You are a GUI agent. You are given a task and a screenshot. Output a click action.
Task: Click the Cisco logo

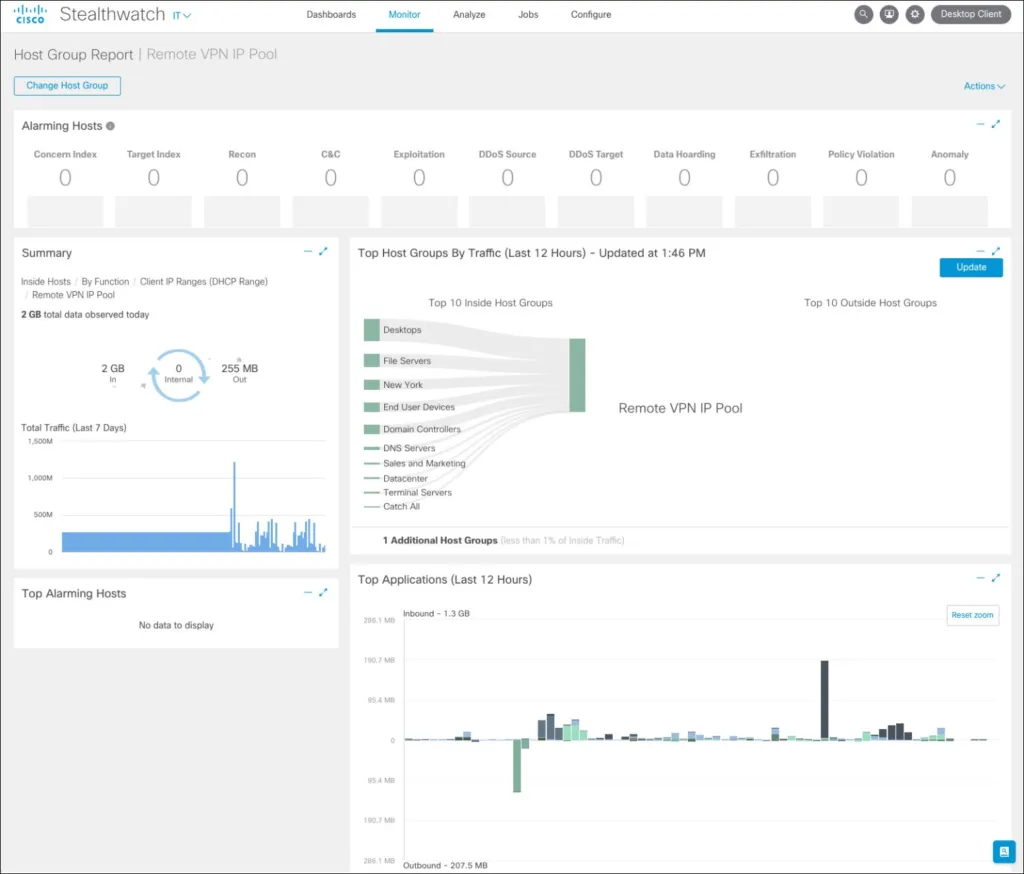pyautogui.click(x=30, y=14)
